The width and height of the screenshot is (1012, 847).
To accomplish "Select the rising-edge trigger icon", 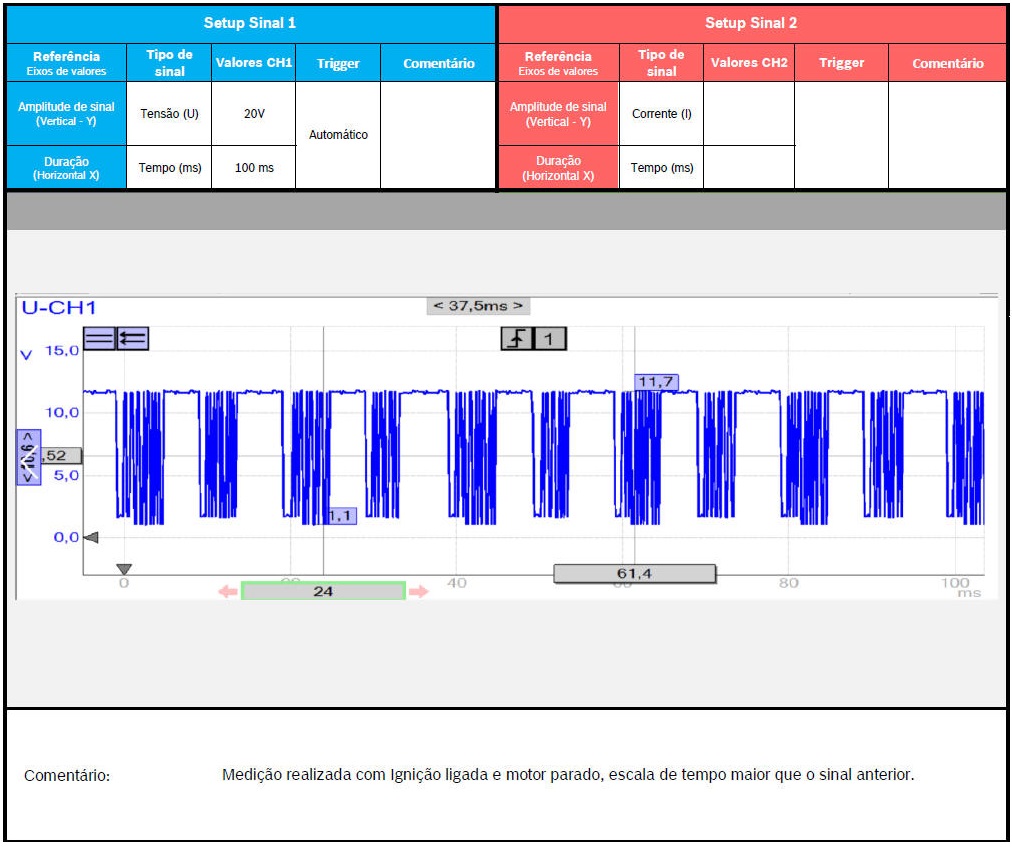I will (x=516, y=339).
